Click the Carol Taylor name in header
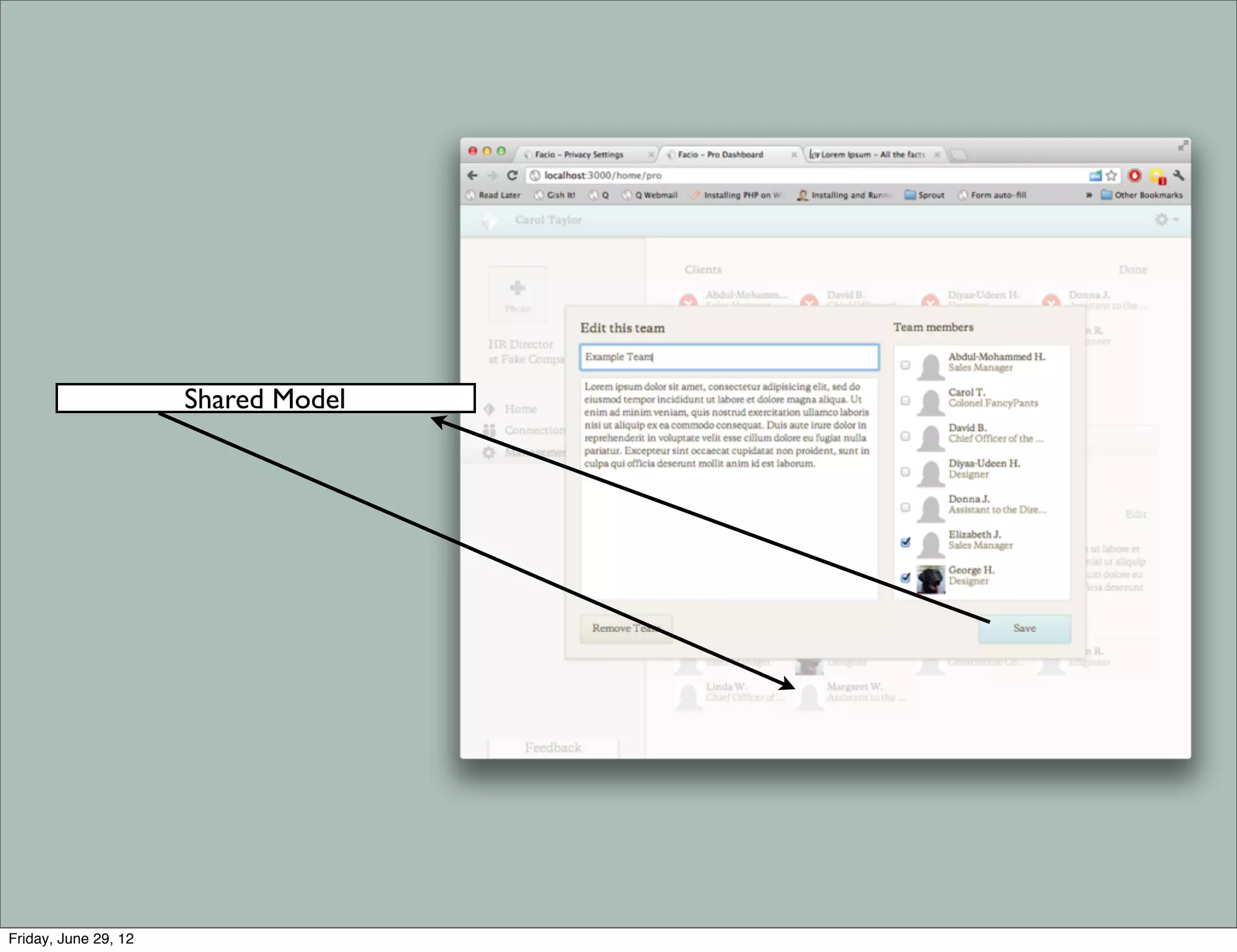This screenshot has width=1237, height=952. coord(548,220)
